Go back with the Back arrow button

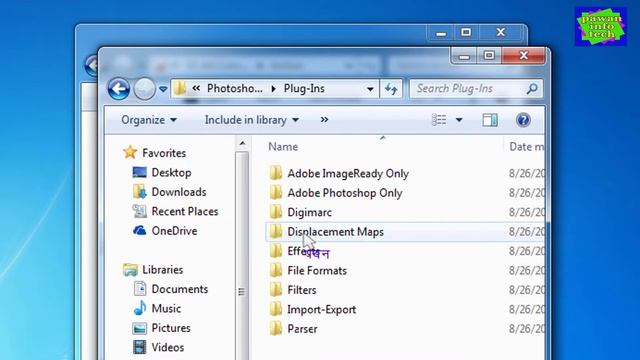pos(119,89)
